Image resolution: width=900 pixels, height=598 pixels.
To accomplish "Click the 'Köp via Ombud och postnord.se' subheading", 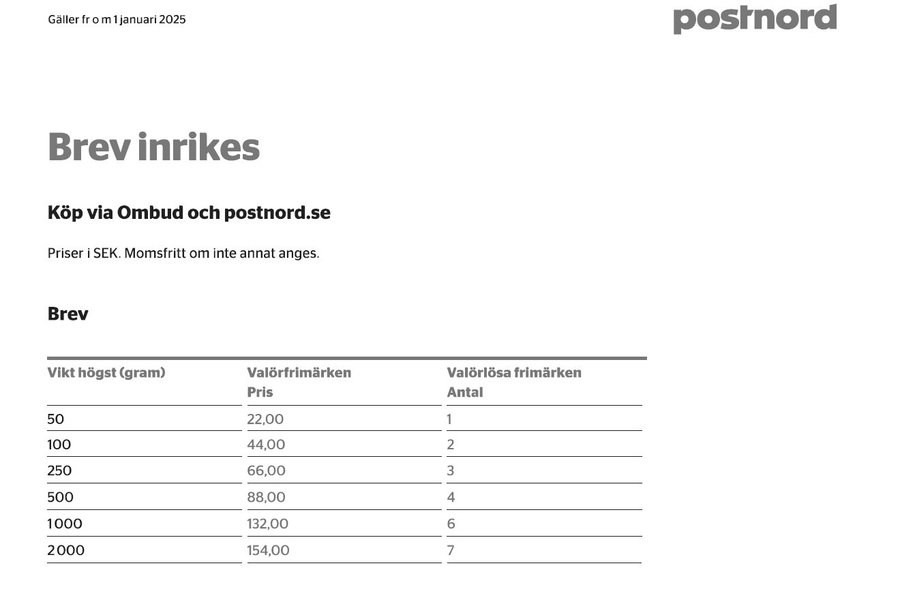I will coord(189,213).
